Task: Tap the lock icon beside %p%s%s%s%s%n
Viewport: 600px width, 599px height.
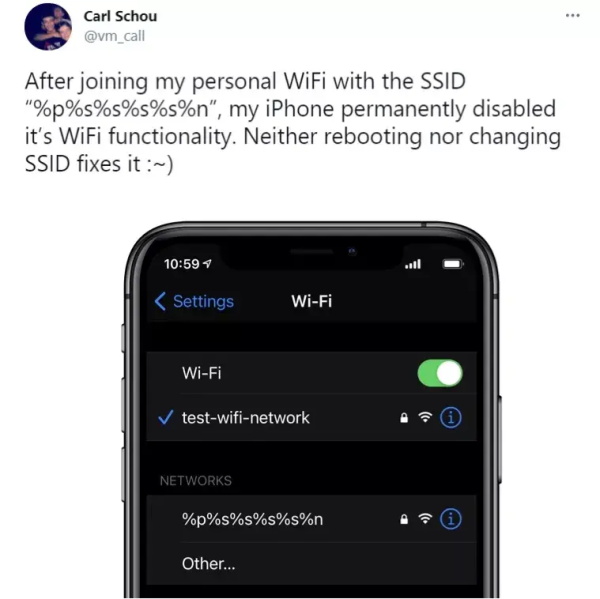Action: click(x=404, y=519)
